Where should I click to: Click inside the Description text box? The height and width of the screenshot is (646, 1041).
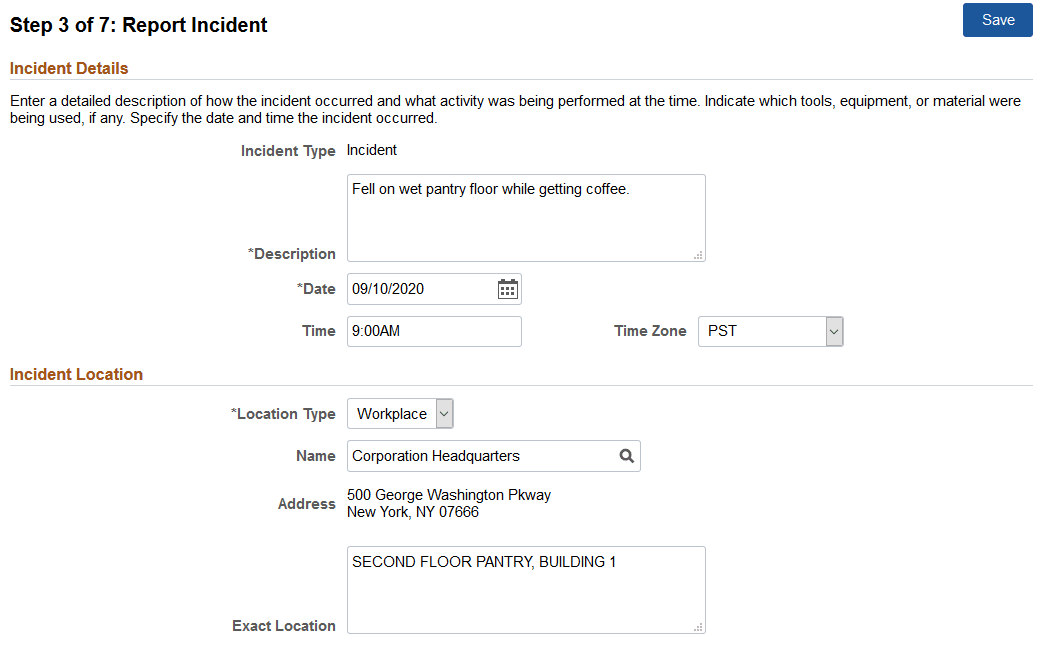click(x=525, y=215)
